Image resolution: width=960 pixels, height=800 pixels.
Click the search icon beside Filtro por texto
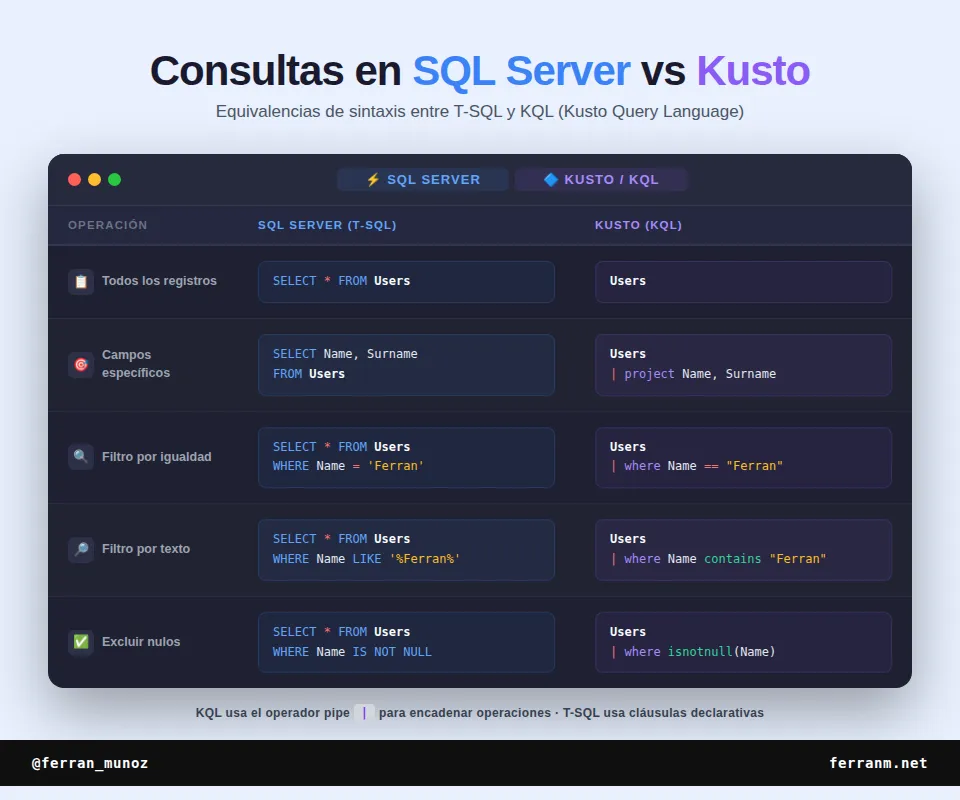click(x=81, y=548)
